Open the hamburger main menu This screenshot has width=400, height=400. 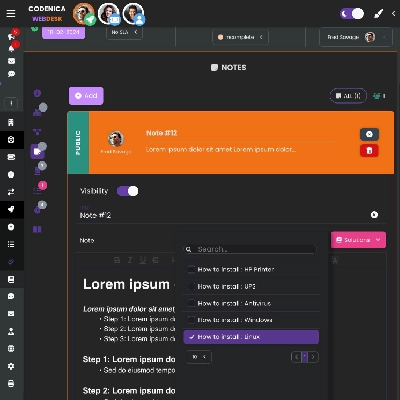11,13
